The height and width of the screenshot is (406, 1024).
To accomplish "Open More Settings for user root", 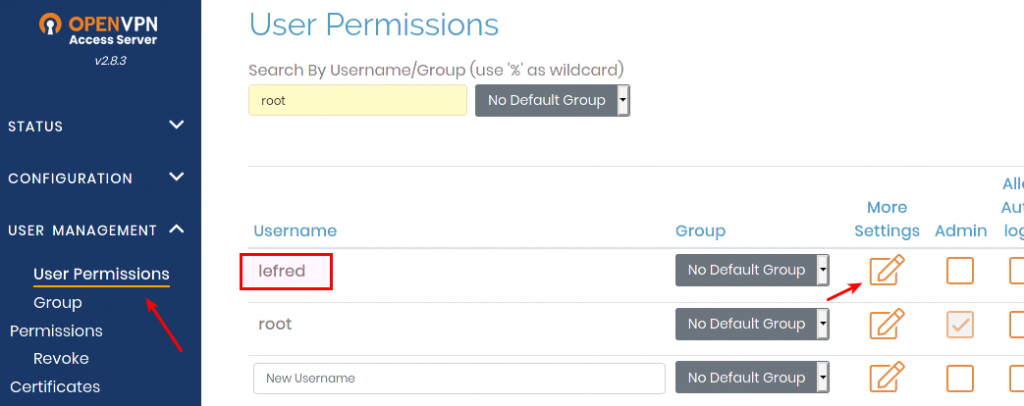I will tap(887, 324).
